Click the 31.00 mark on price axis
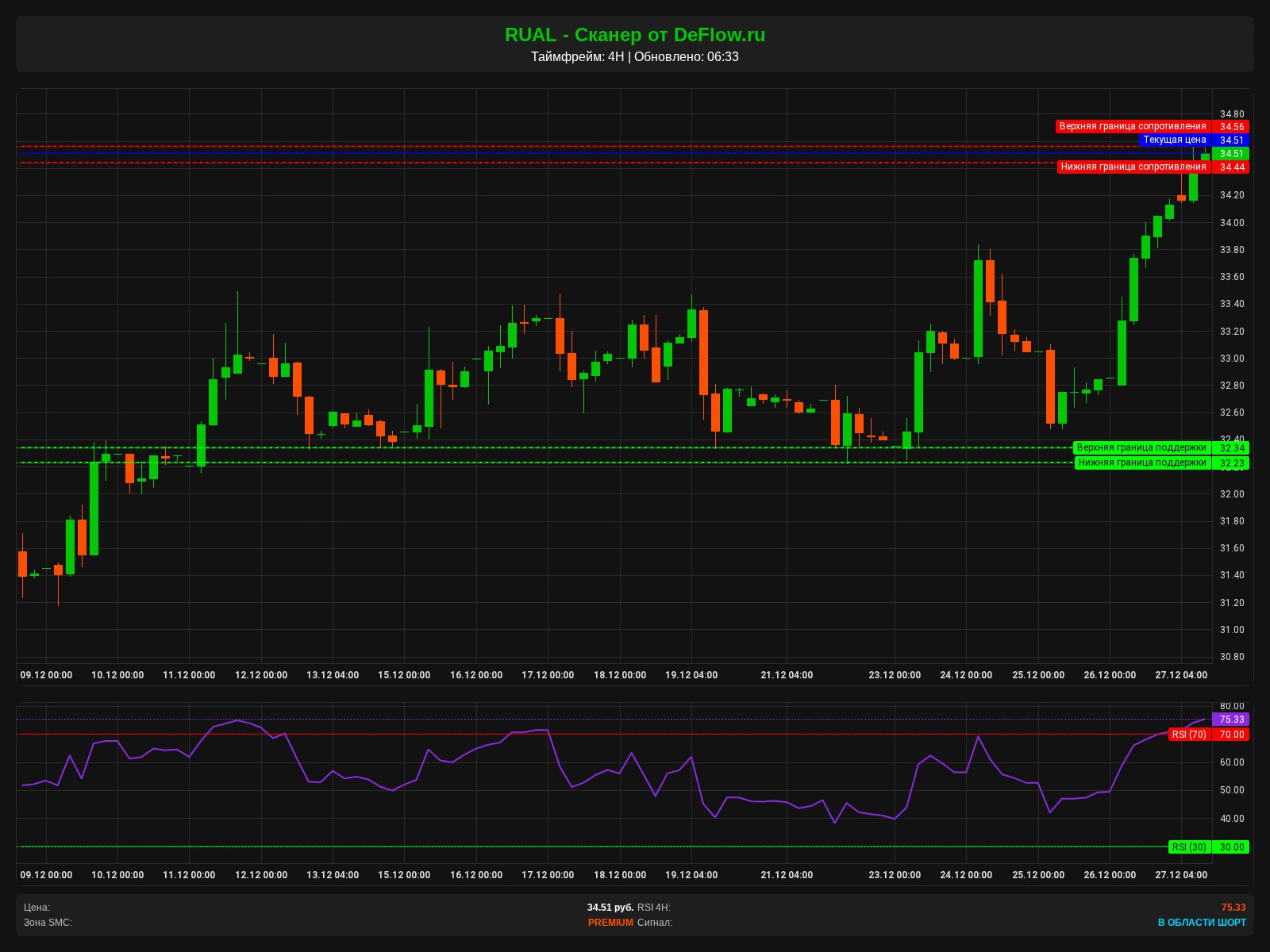The image size is (1270, 952). pyautogui.click(x=1231, y=630)
